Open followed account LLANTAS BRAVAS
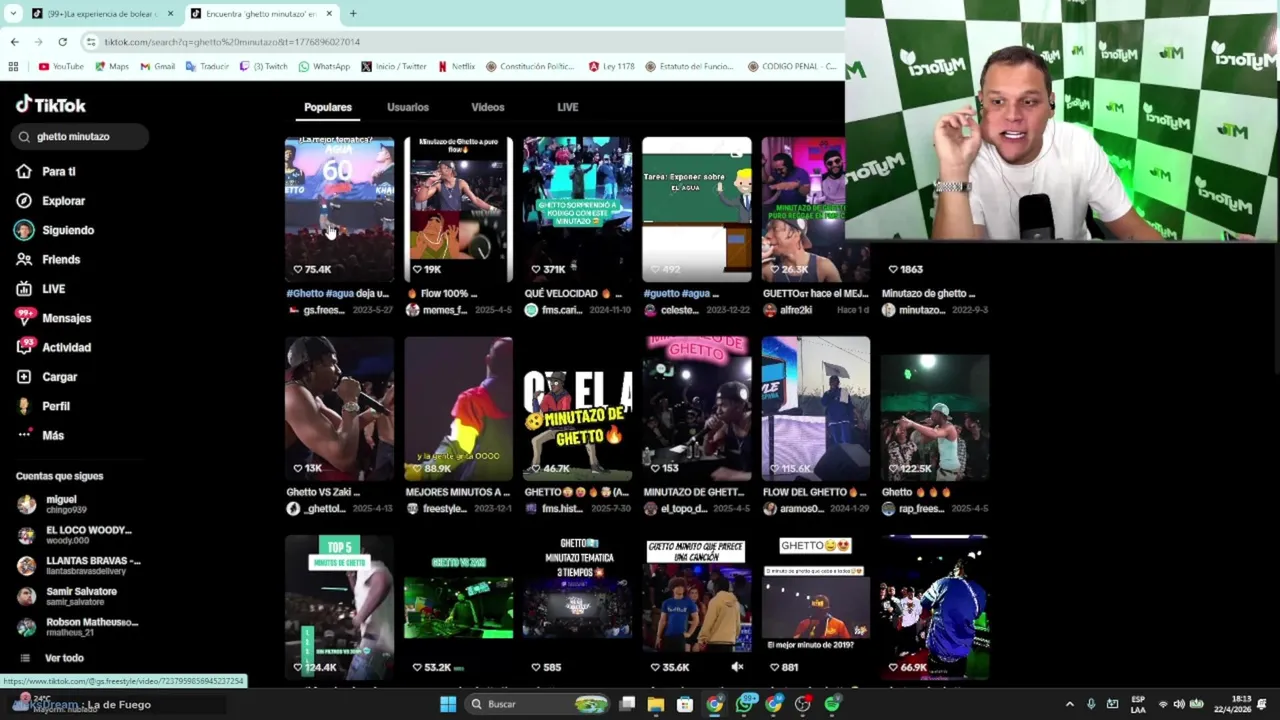 [x=80, y=565]
